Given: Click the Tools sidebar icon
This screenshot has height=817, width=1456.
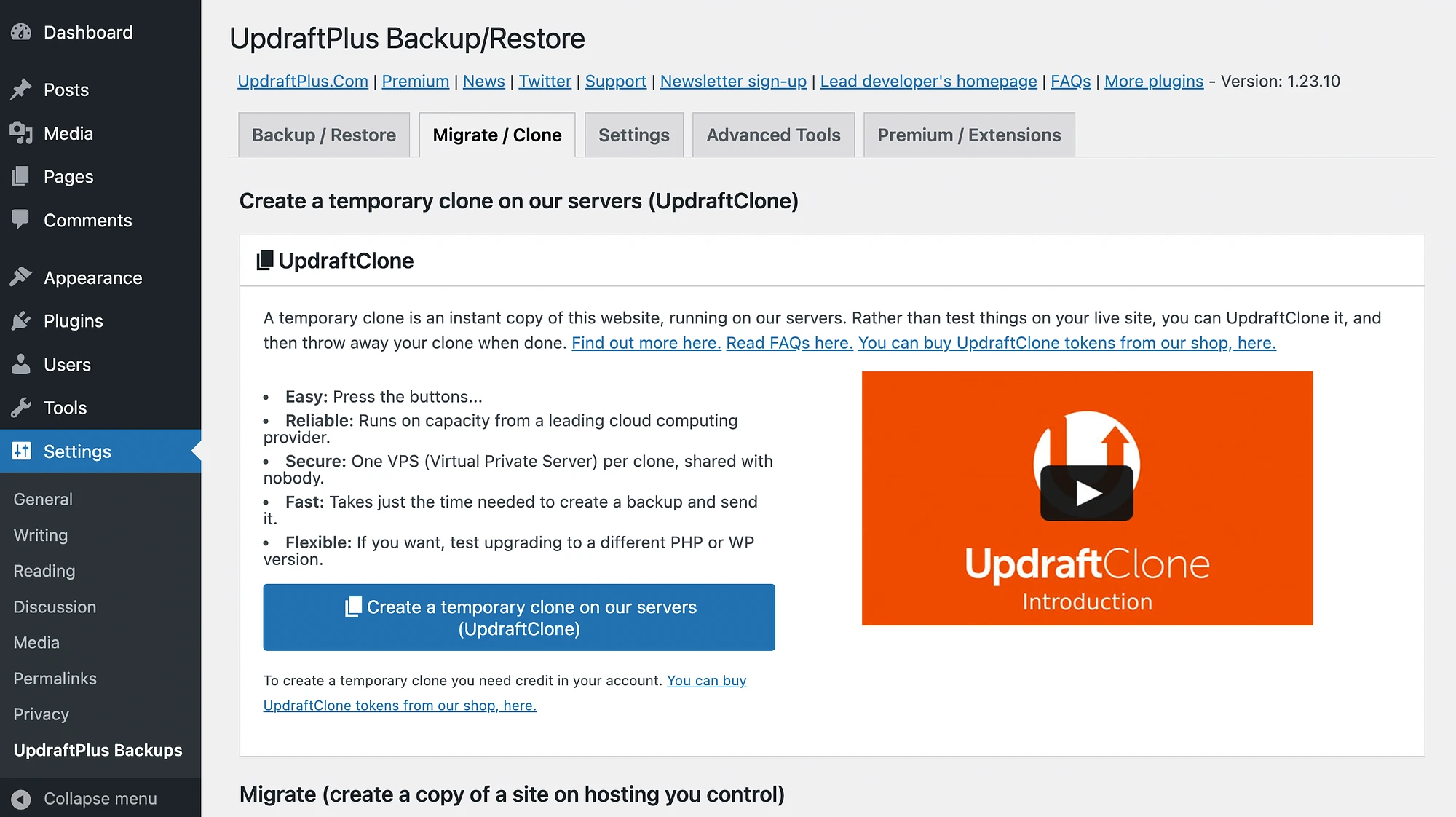Looking at the screenshot, I should tap(20, 407).
